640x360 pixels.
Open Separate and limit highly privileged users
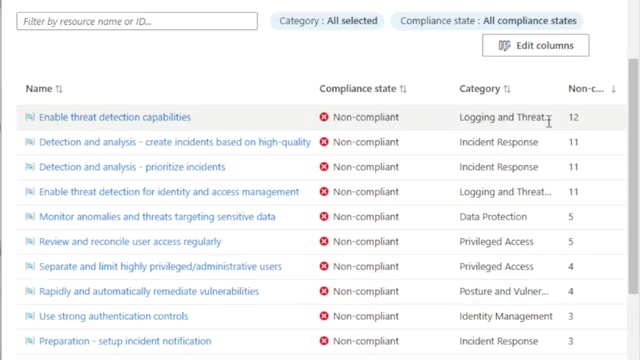pyautogui.click(x=160, y=267)
